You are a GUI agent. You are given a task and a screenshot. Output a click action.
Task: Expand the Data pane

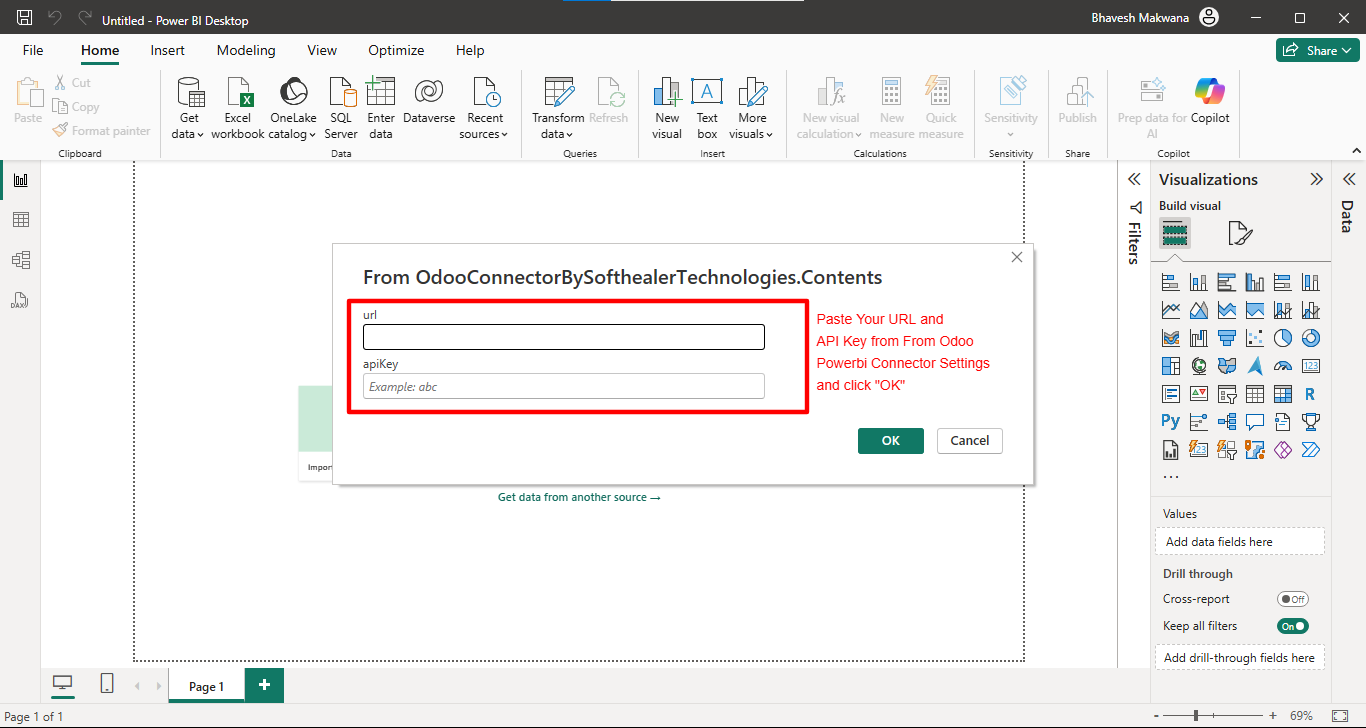point(1348,179)
